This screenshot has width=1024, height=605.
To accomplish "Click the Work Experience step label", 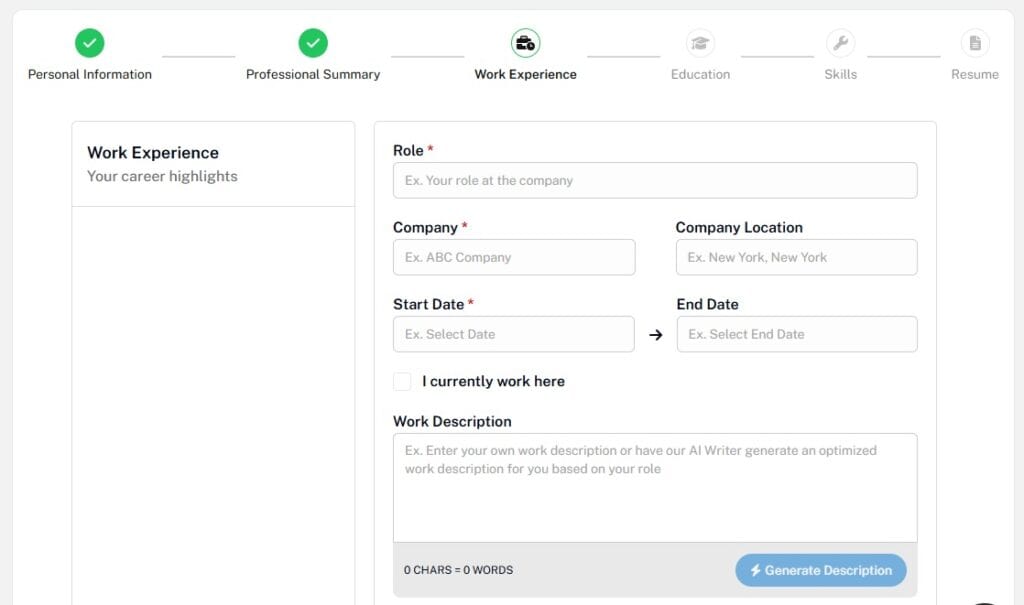I will (525, 74).
